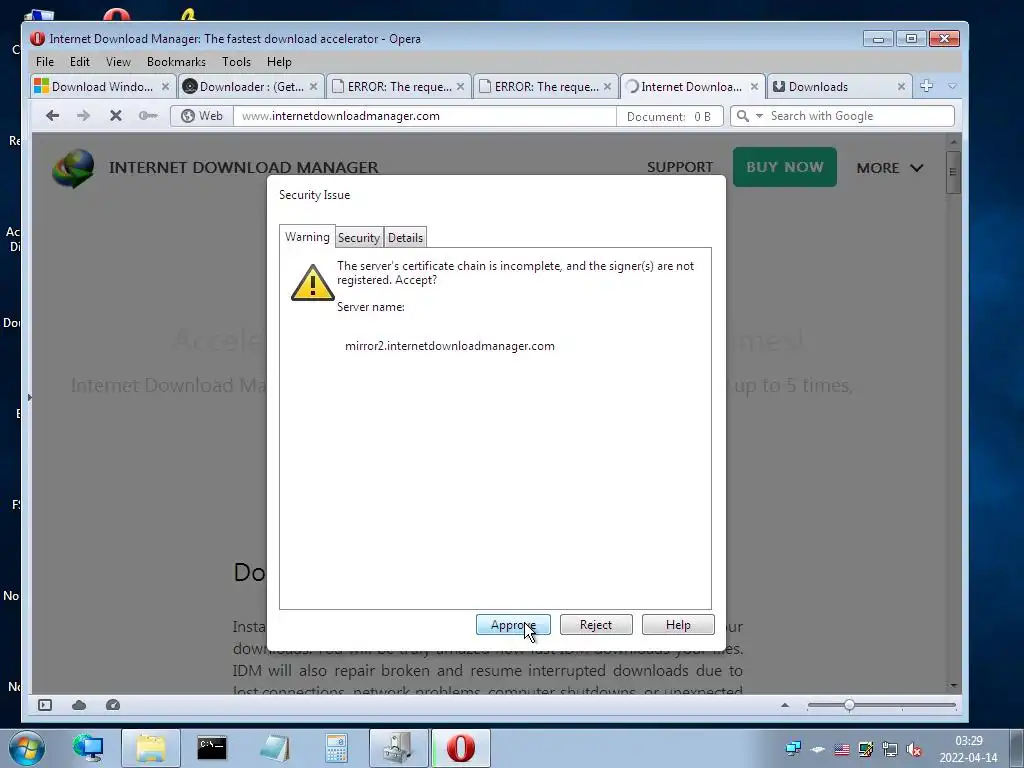Open the Windows Start menu
This screenshot has height=768, width=1024.
pos(27,748)
